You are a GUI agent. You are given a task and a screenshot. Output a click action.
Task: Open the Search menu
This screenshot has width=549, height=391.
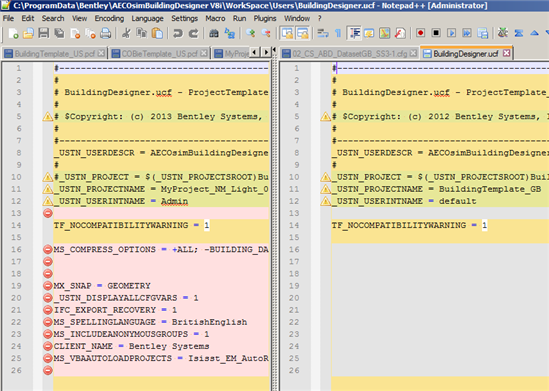53,18
